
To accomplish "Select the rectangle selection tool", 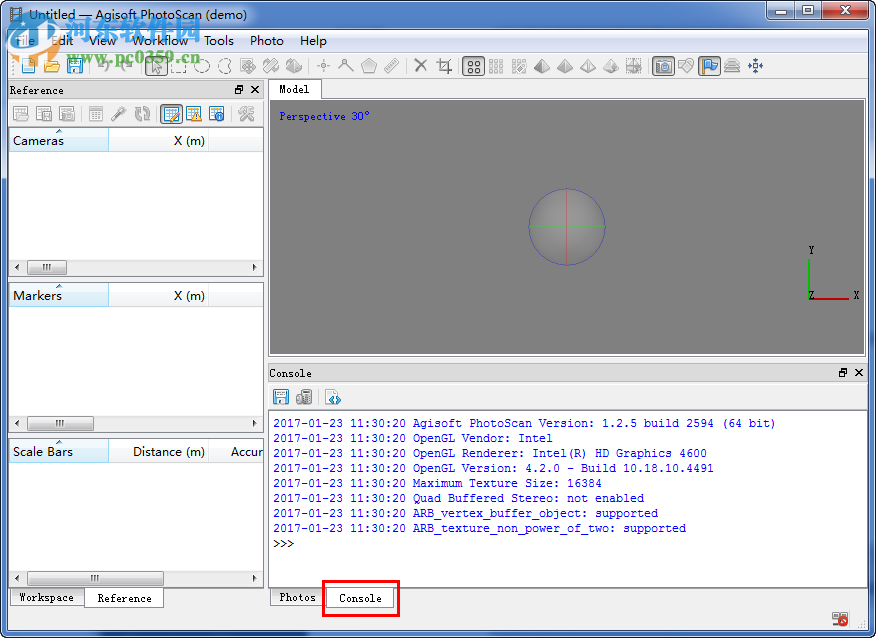I will (178, 65).
